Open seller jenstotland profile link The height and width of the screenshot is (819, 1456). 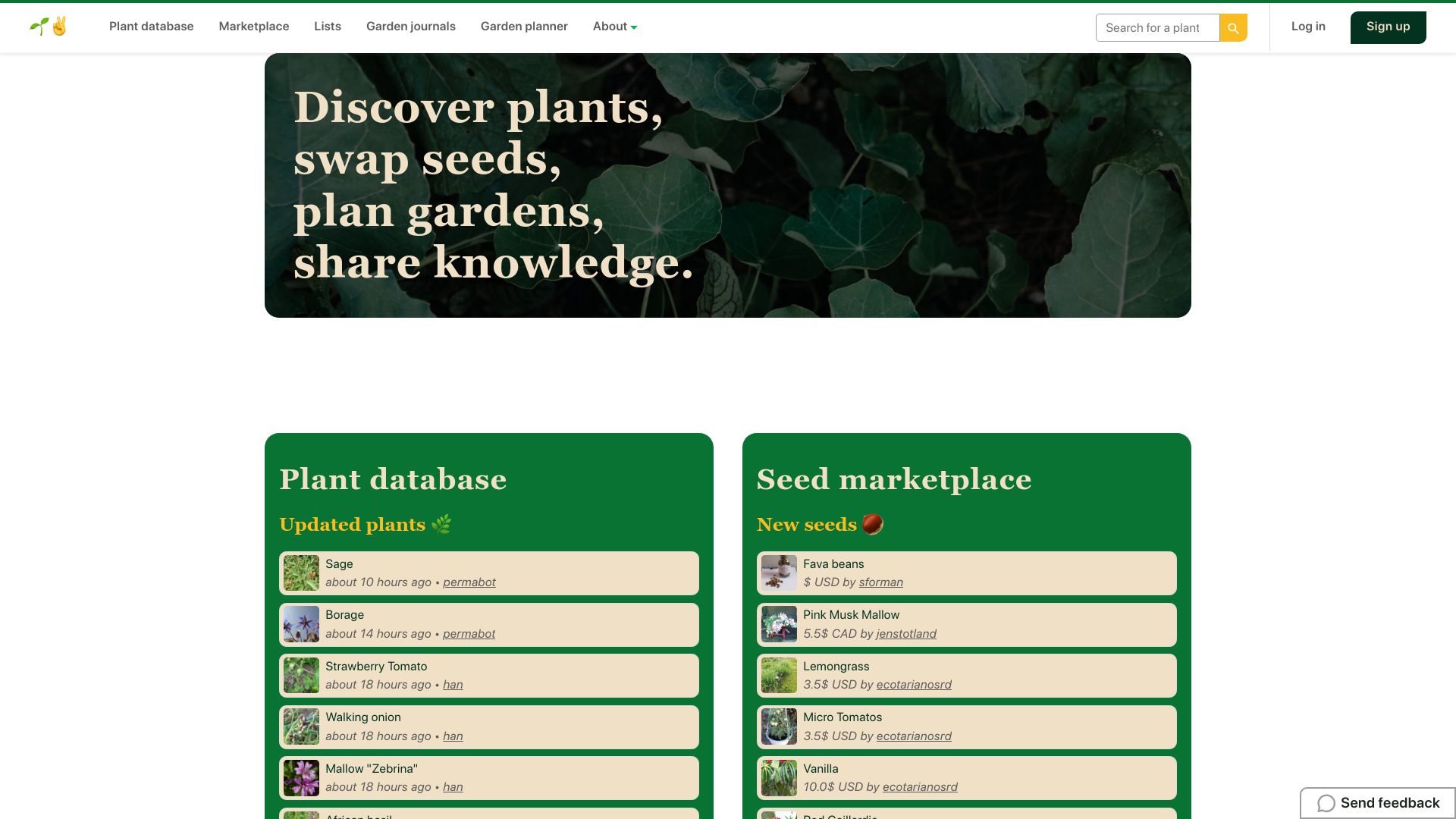(906, 634)
